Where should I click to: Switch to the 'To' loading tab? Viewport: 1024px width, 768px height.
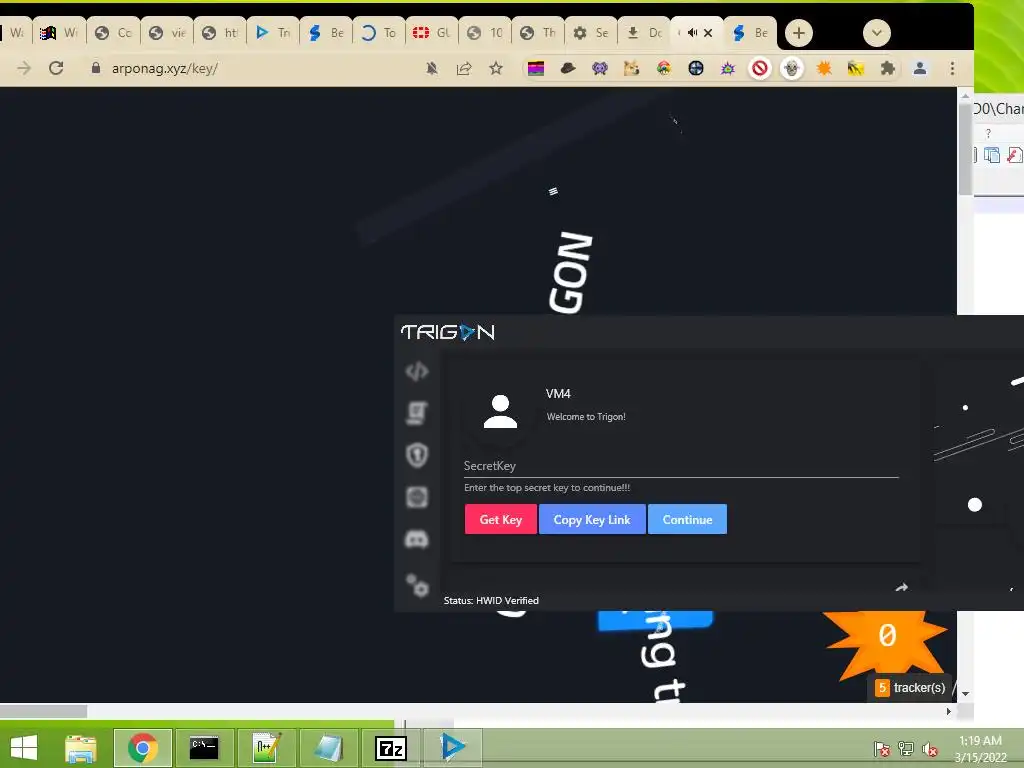click(379, 33)
